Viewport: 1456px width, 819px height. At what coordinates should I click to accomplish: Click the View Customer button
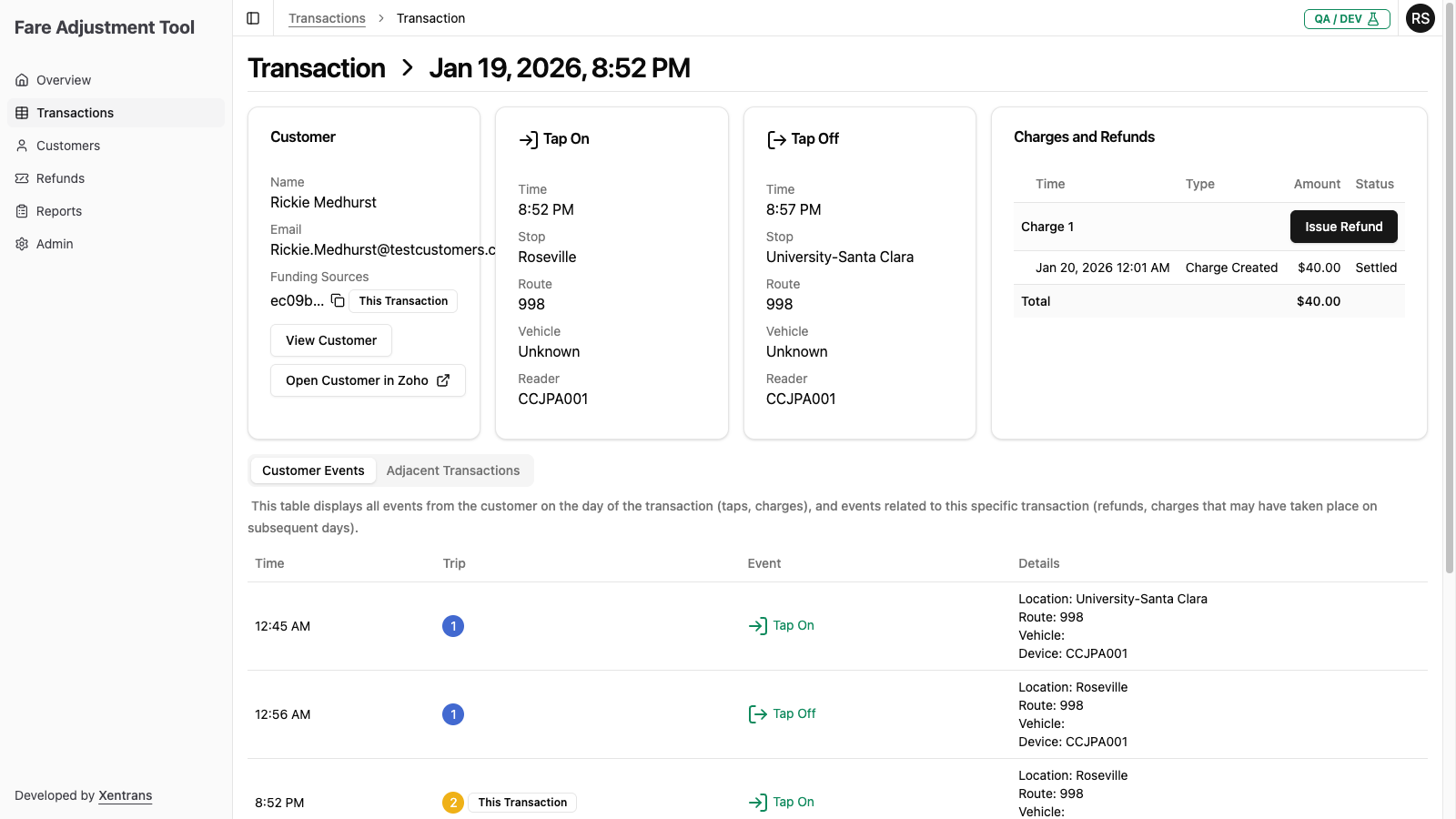pos(330,340)
